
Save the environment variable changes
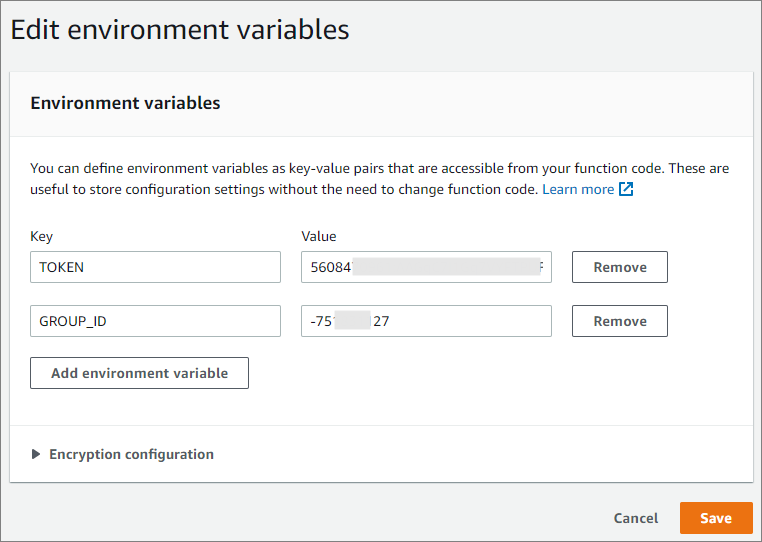tap(716, 518)
